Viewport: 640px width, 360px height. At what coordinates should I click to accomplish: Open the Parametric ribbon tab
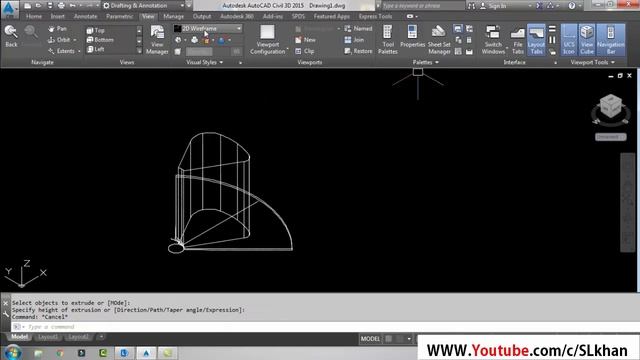pyautogui.click(x=119, y=16)
